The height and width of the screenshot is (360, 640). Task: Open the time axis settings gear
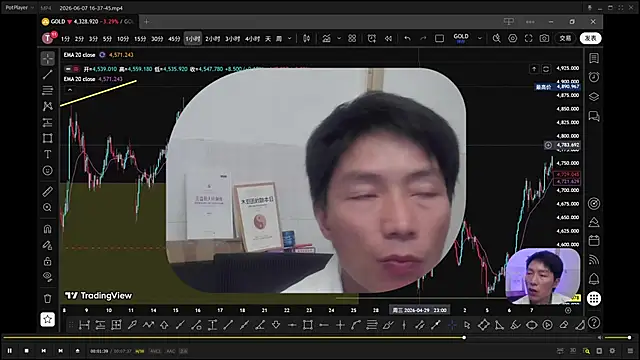point(568,310)
